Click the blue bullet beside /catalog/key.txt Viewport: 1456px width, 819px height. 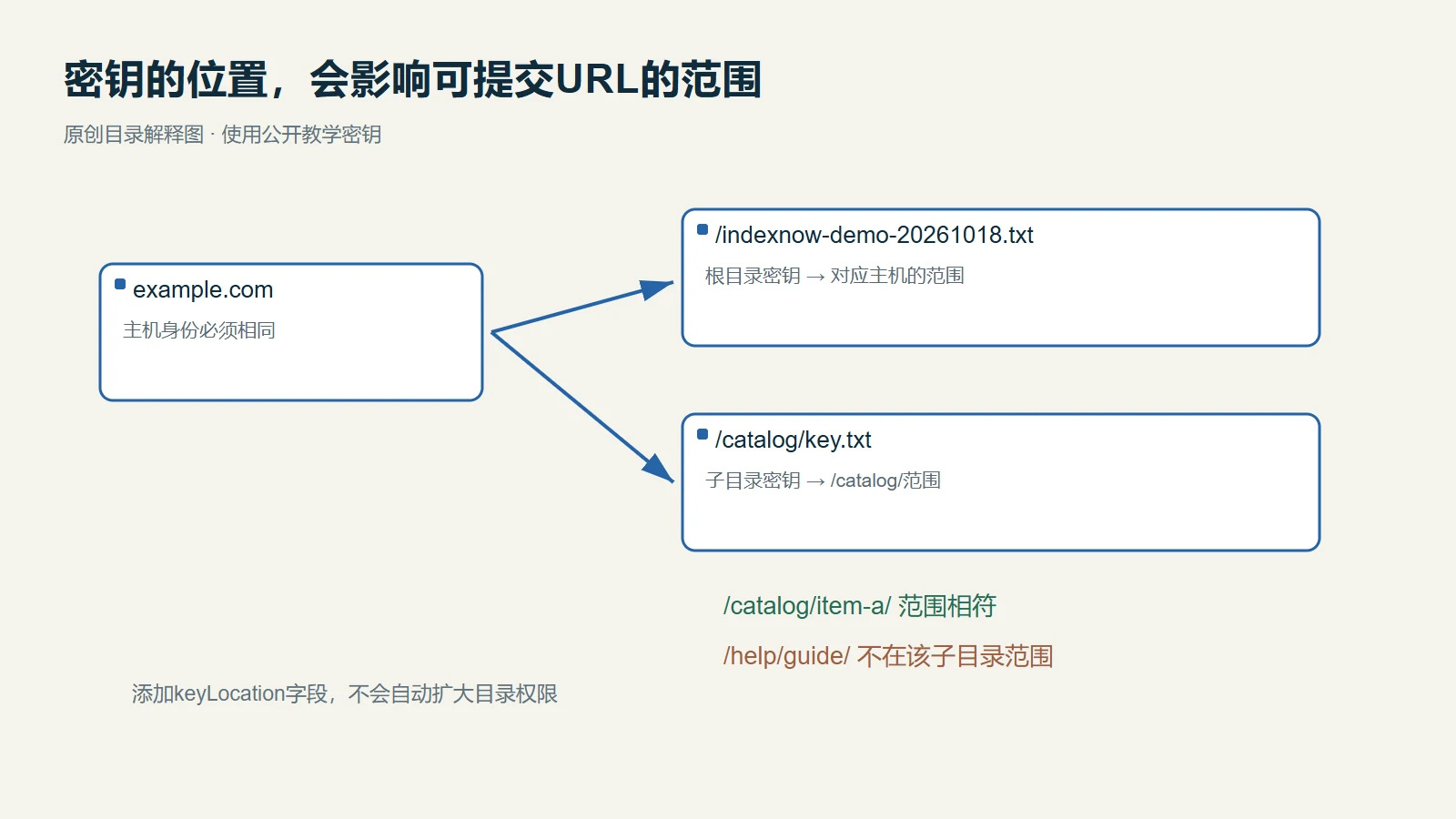pos(703,434)
